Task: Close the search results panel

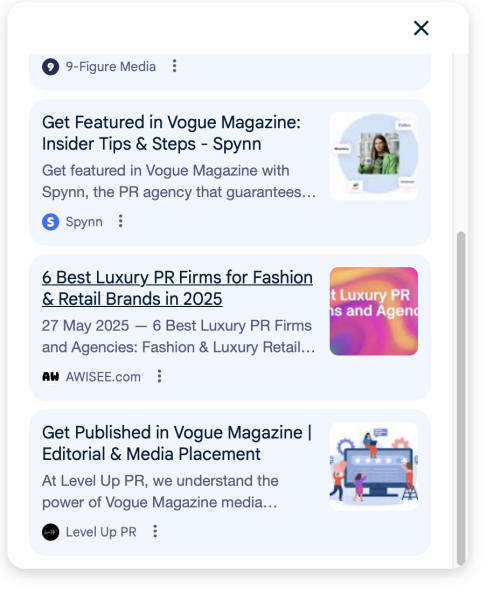Action: pos(421,28)
